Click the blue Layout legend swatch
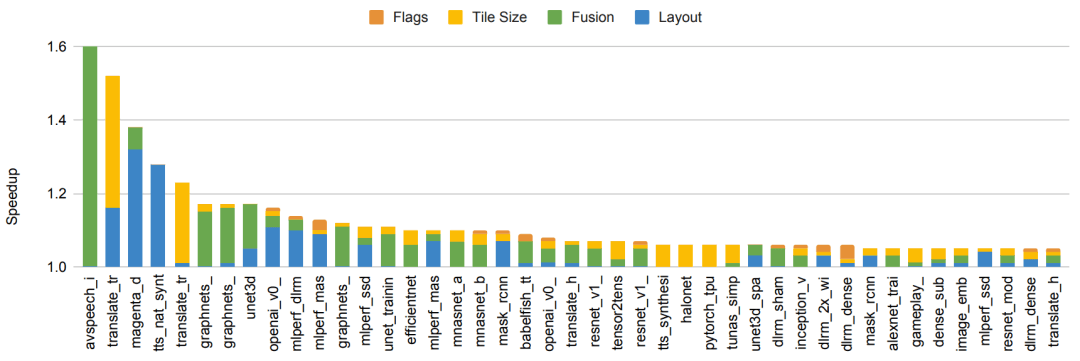The height and width of the screenshot is (361, 1080). pyautogui.click(x=641, y=17)
